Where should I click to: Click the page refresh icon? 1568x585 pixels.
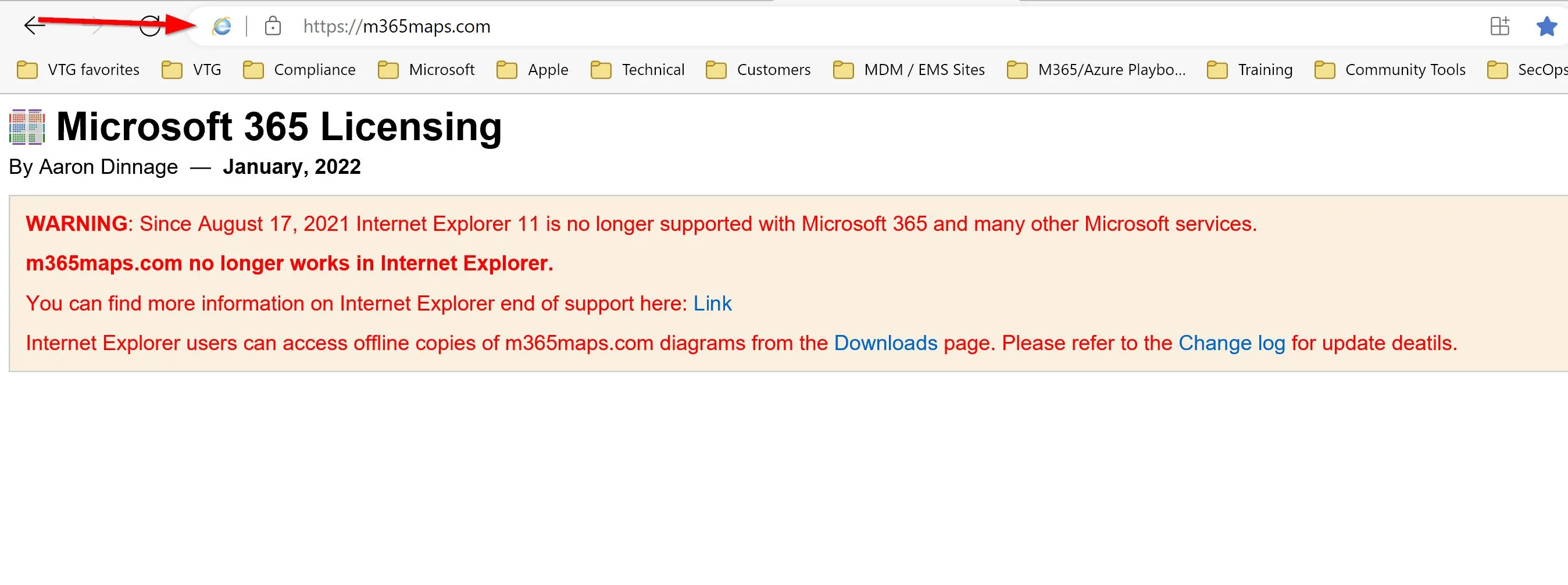[150, 26]
